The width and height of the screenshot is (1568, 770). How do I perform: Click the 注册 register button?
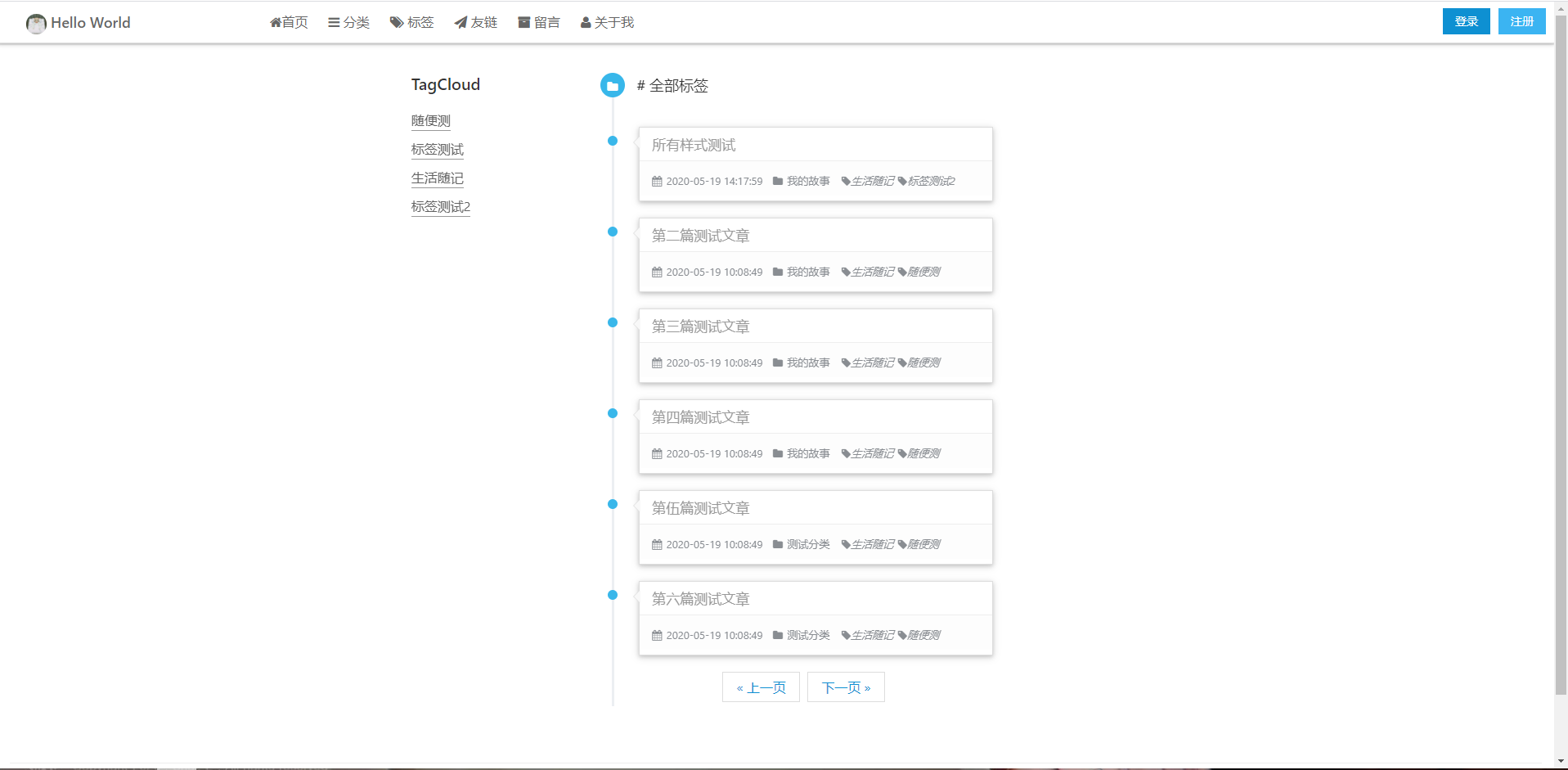(1521, 21)
